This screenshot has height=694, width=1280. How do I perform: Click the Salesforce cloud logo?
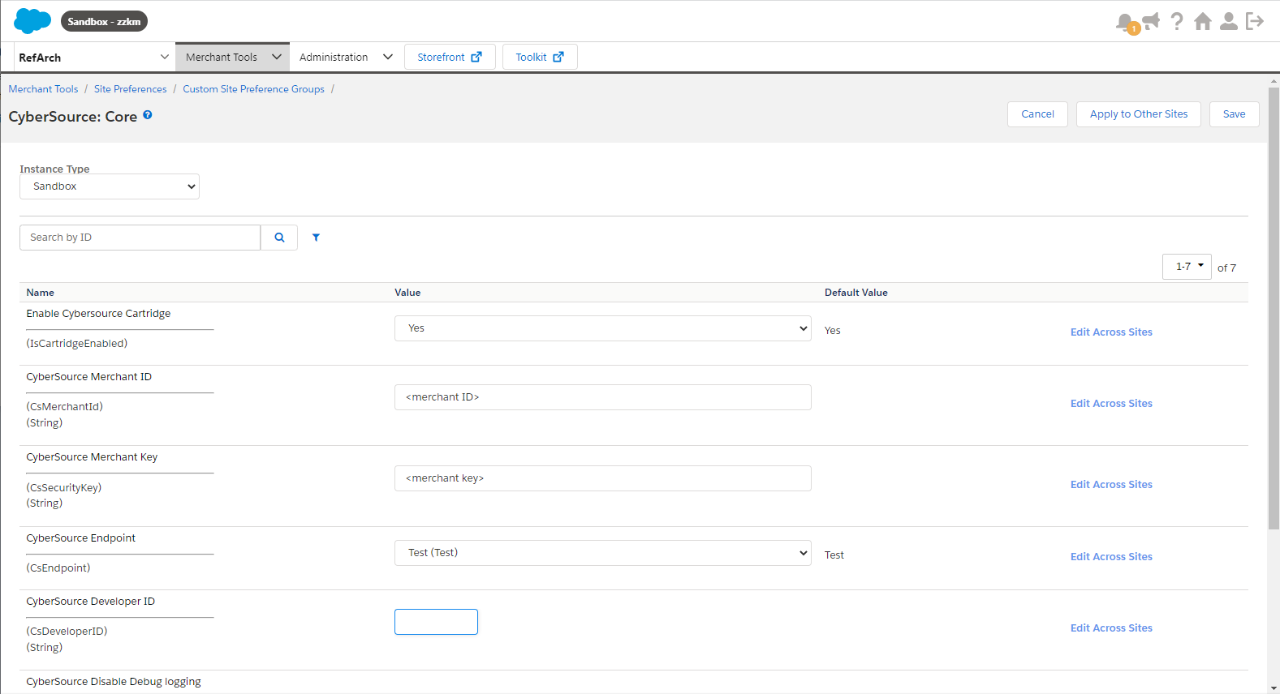coord(32,21)
